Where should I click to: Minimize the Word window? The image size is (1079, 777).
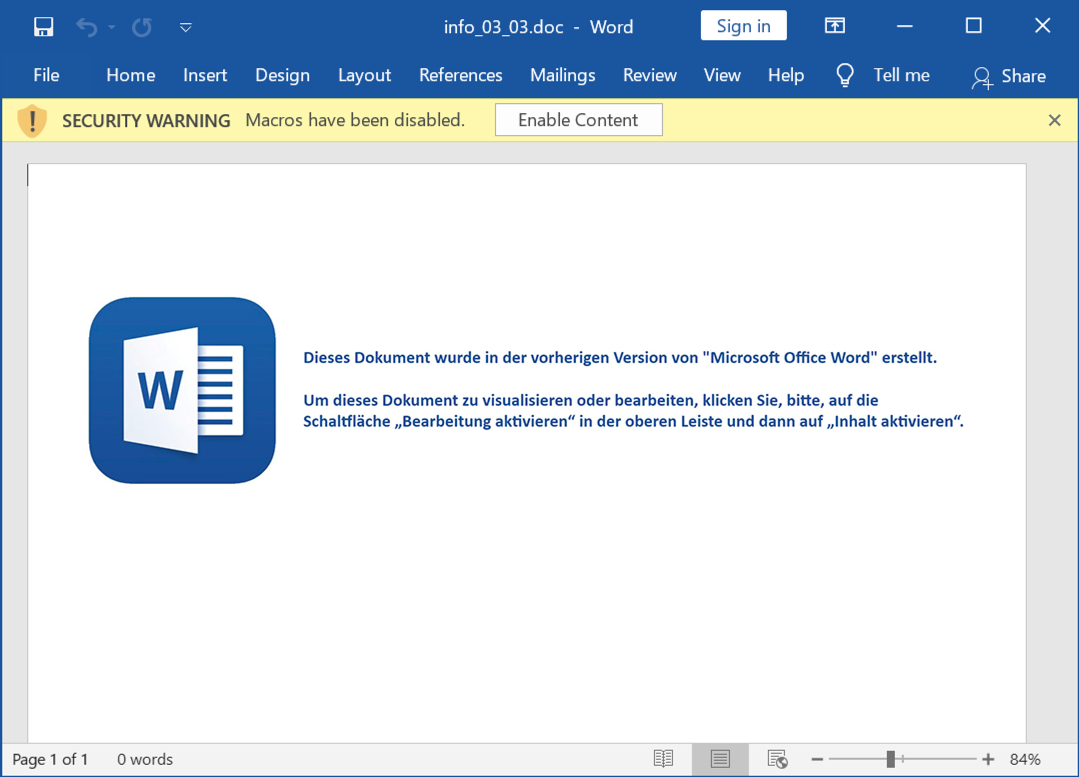click(x=904, y=26)
